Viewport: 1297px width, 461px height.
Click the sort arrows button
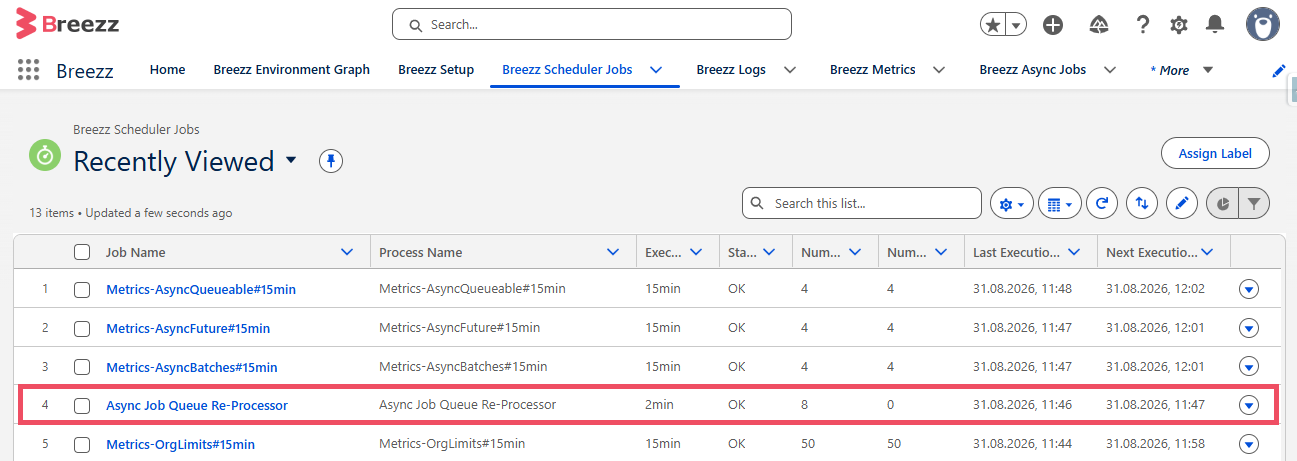1142,204
